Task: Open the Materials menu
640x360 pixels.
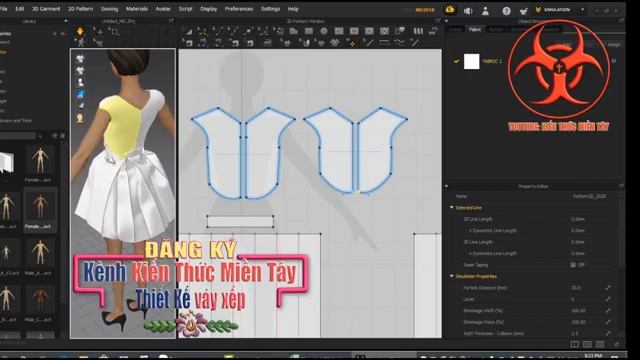Action: coord(137,9)
